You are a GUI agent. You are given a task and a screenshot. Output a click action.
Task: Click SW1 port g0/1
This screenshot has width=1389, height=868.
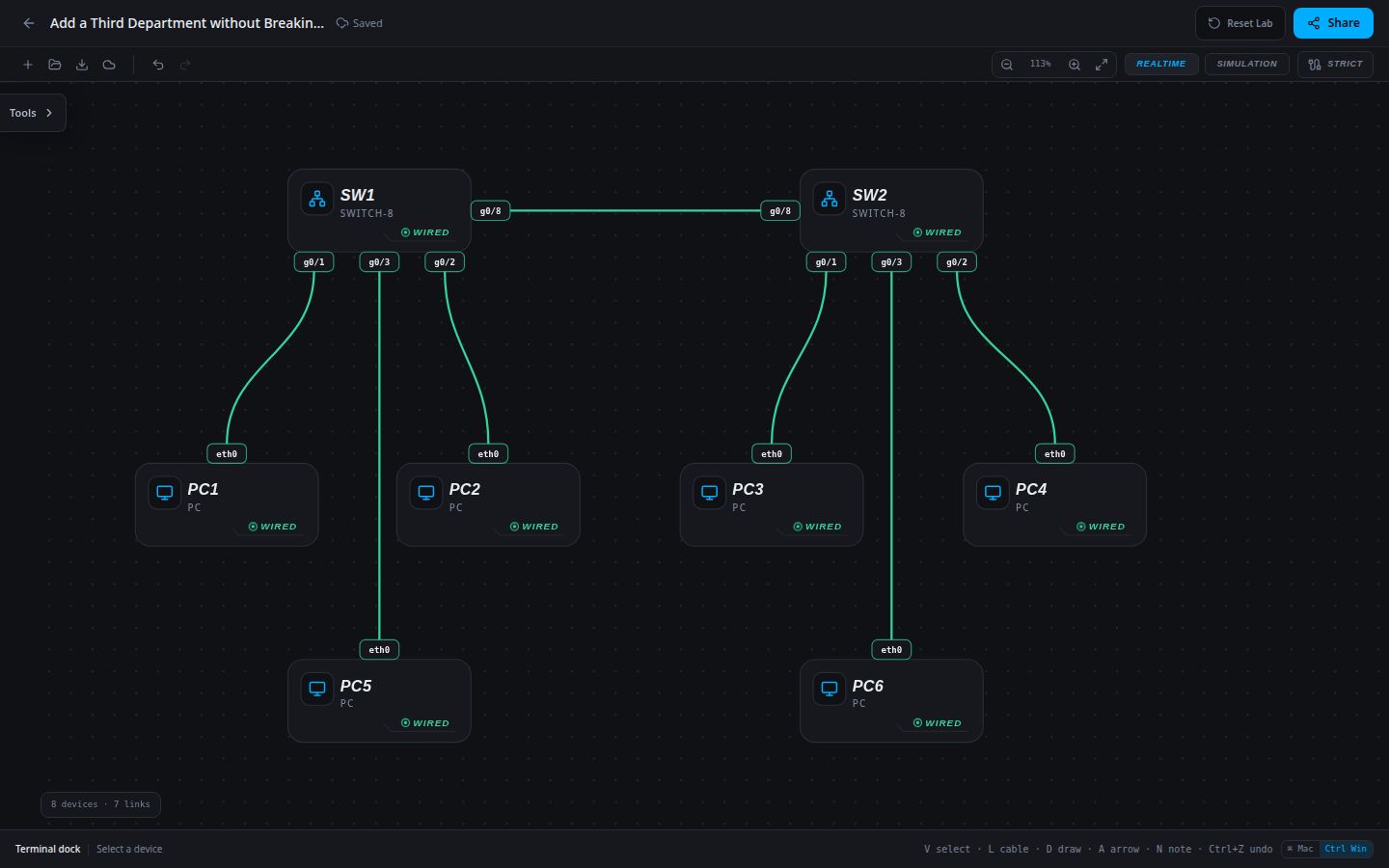tap(314, 262)
